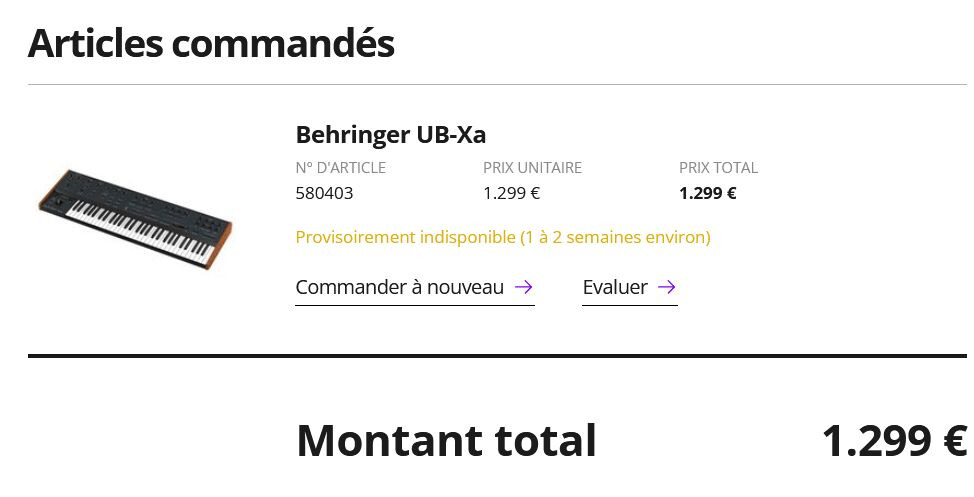
Task: Click the large total amount 1.299 €
Action: click(894, 441)
